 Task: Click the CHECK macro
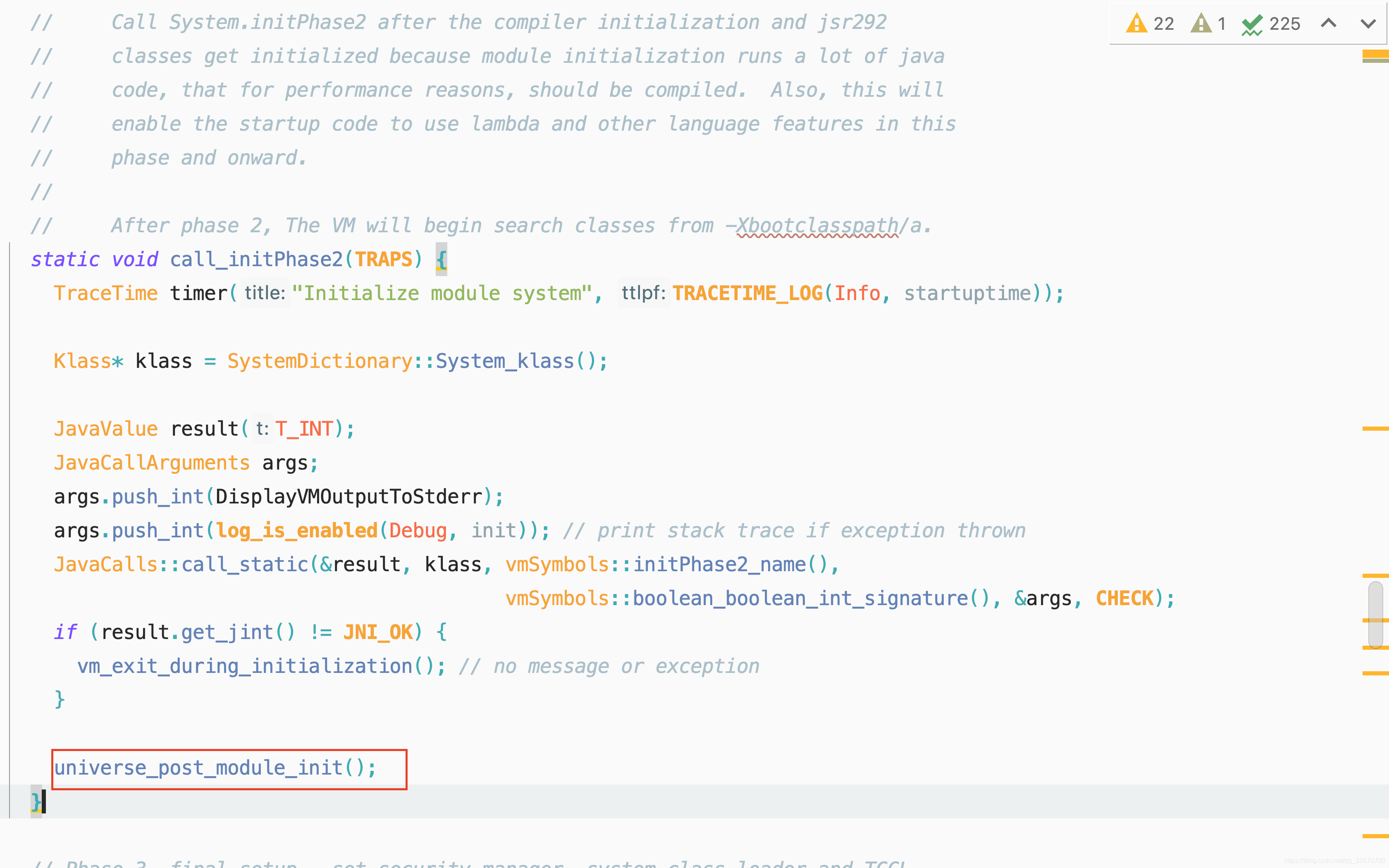[x=1124, y=598]
